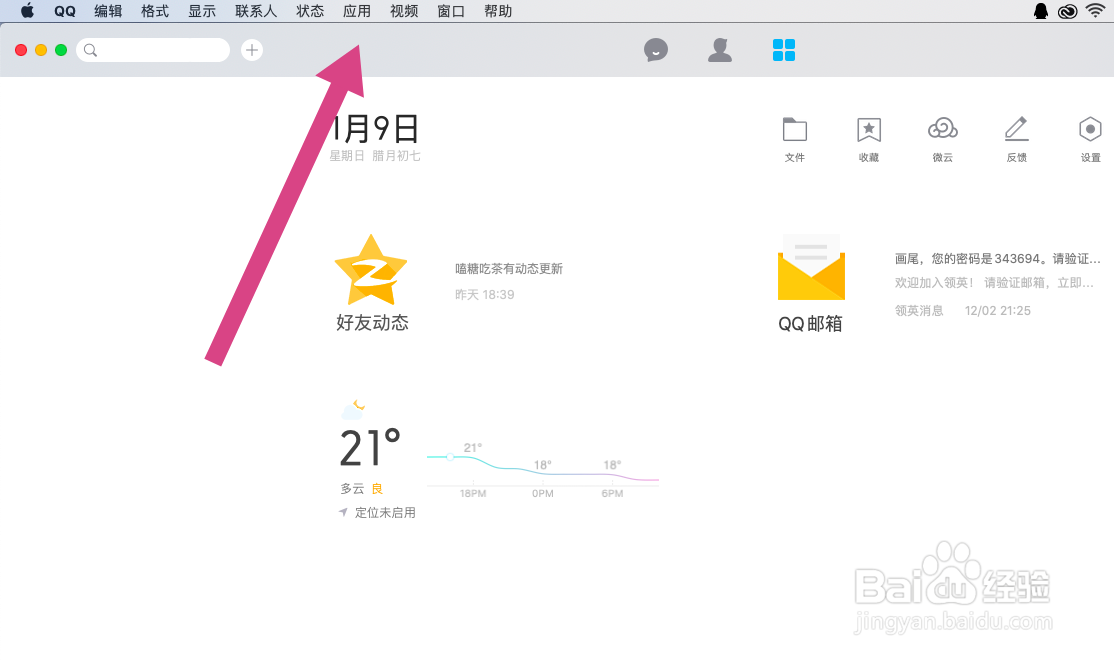Open the 显示 menu
1114x660 pixels.
pos(202,11)
